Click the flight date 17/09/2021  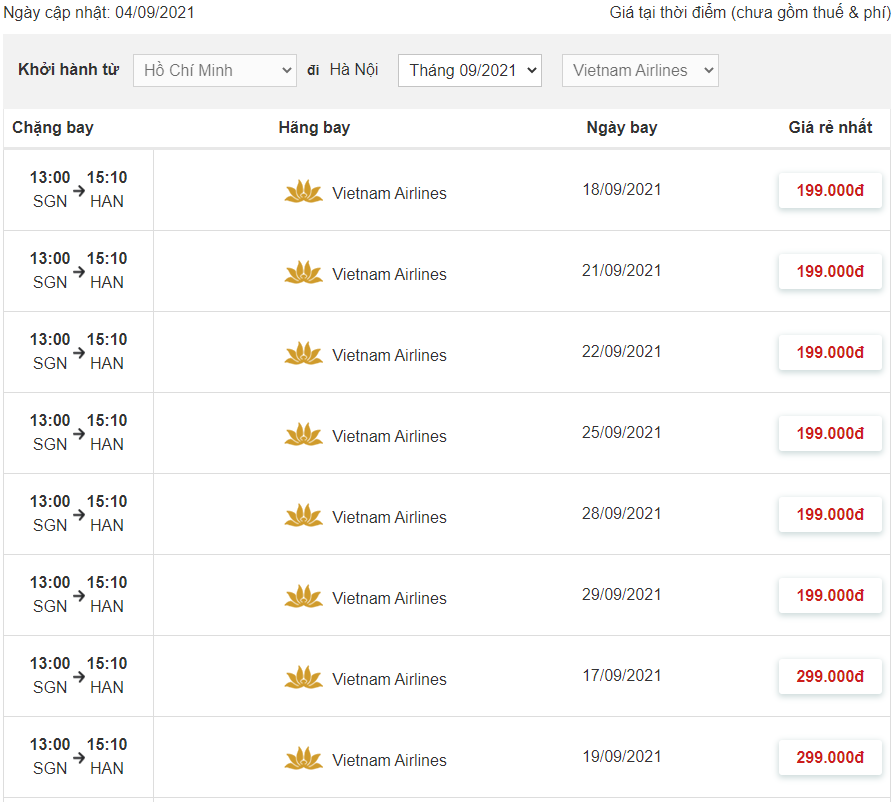622,676
